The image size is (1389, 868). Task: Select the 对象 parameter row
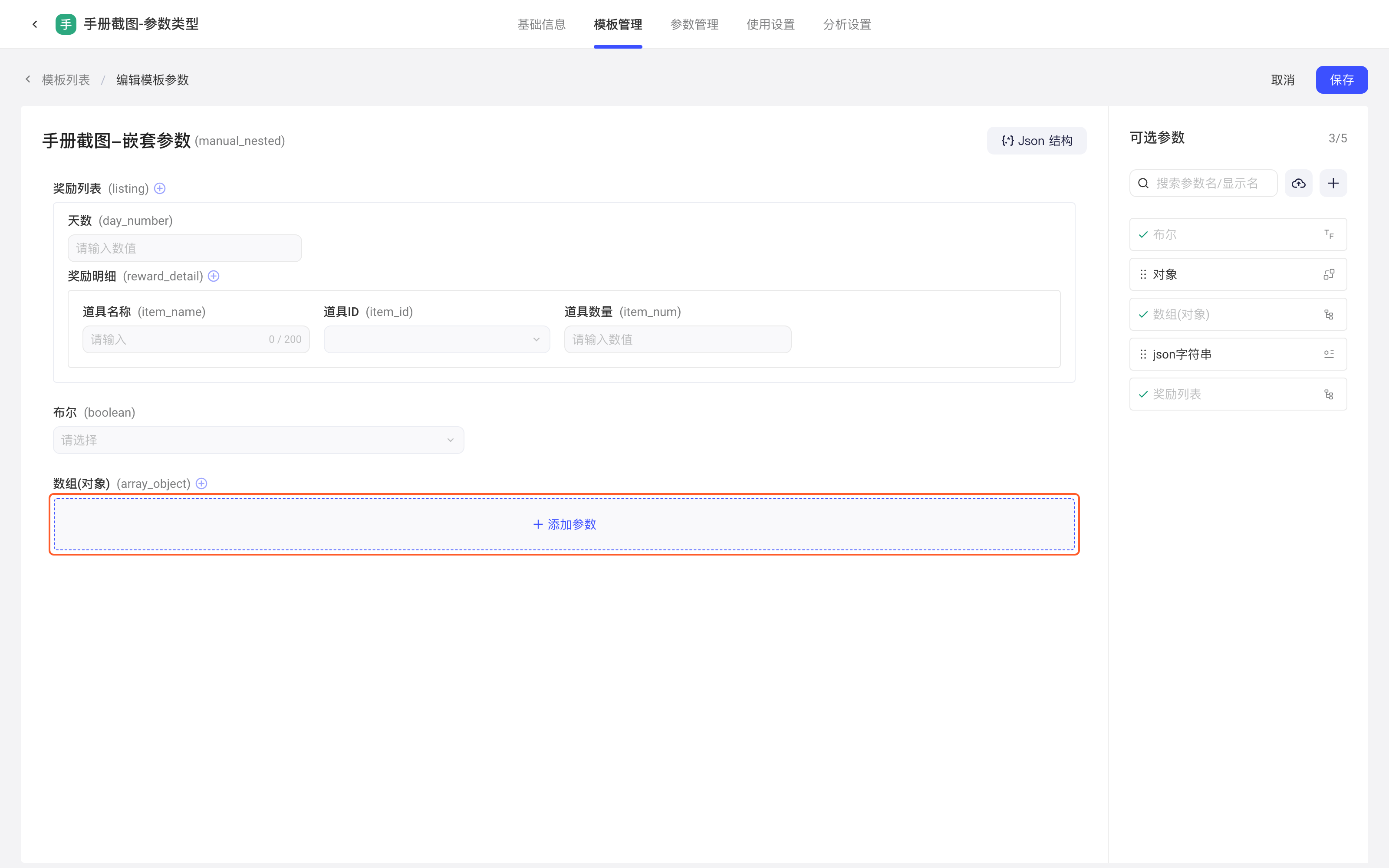click(1238, 274)
